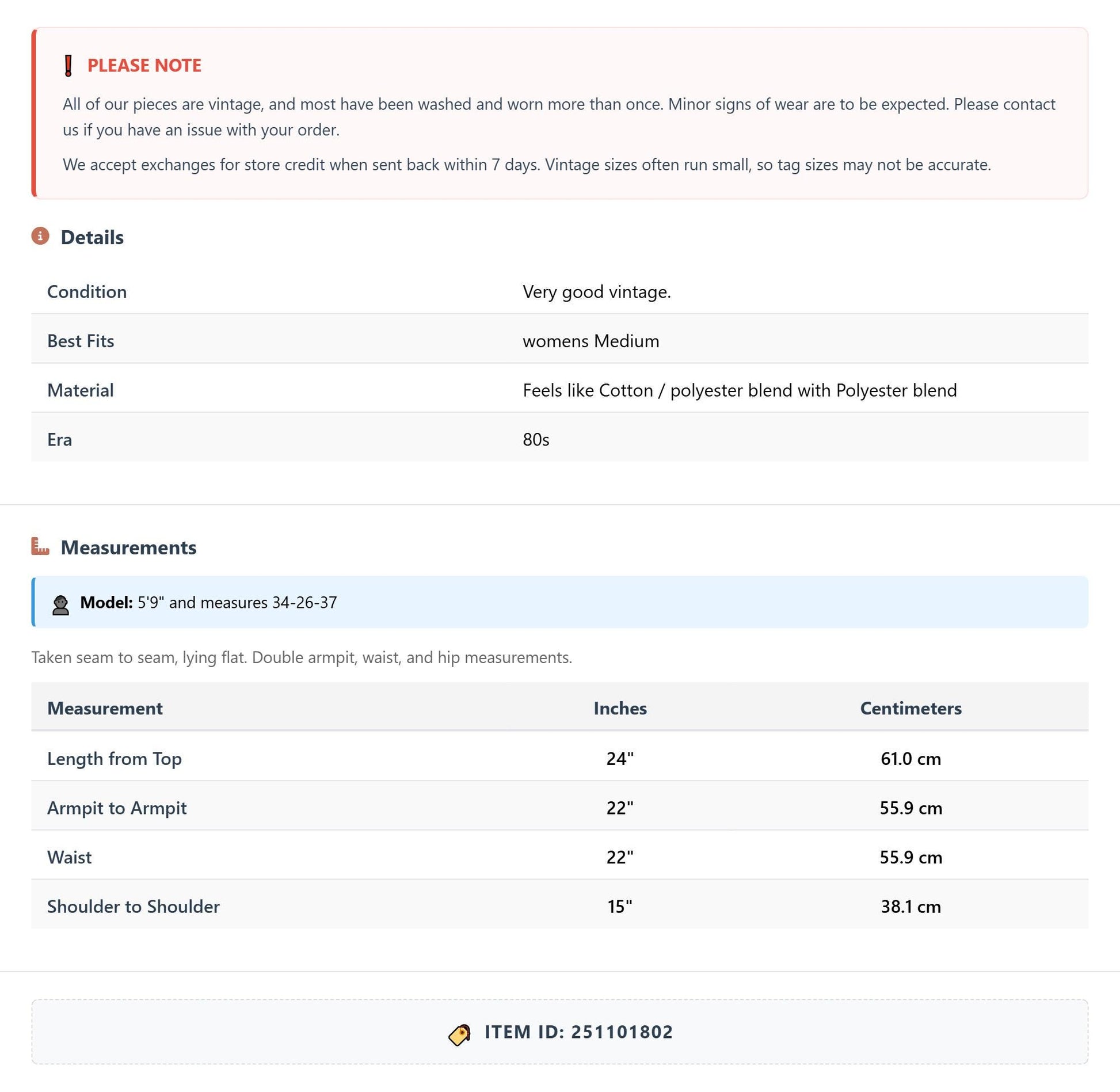Screen dimensions: 1120x1092
Task: Click the Measurements section heading
Action: tap(129, 547)
